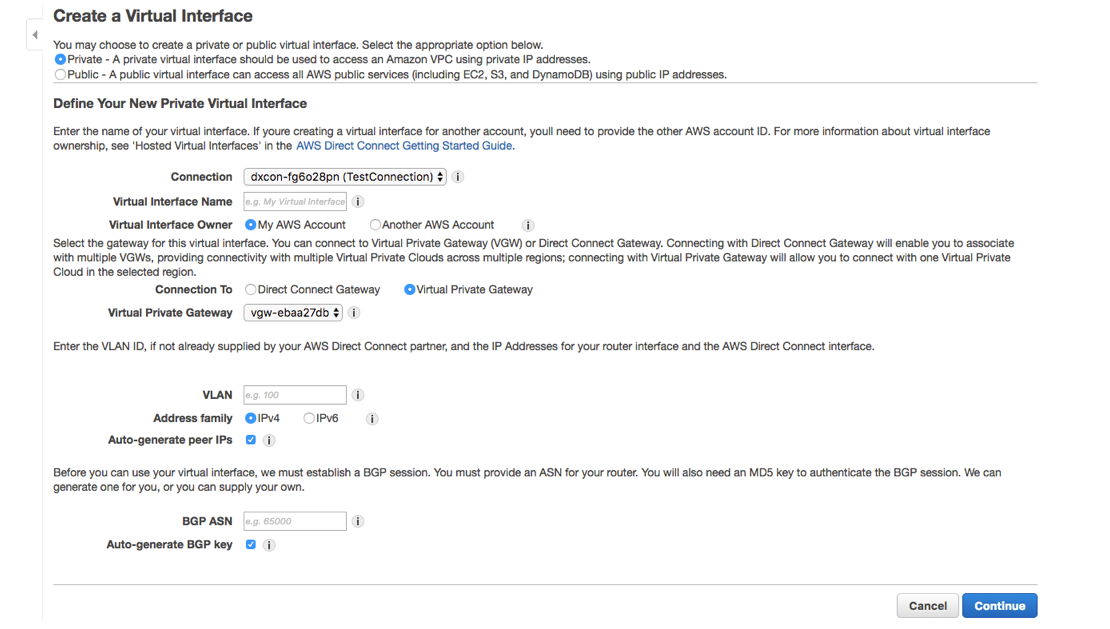This screenshot has width=1110, height=629.
Task: Open the Connection dropdown
Action: pyautogui.click(x=345, y=177)
